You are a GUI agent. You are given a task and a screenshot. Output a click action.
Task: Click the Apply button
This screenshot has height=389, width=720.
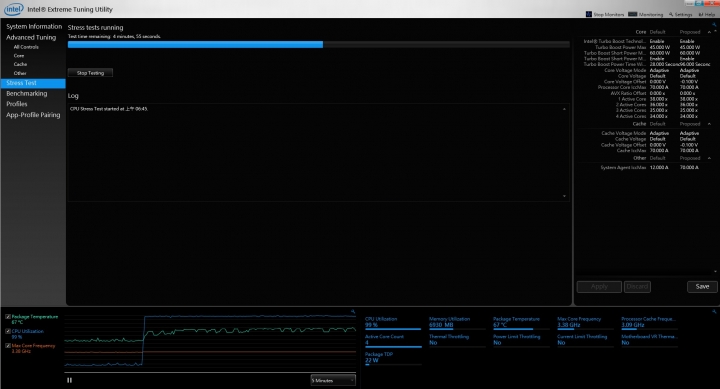[599, 287]
